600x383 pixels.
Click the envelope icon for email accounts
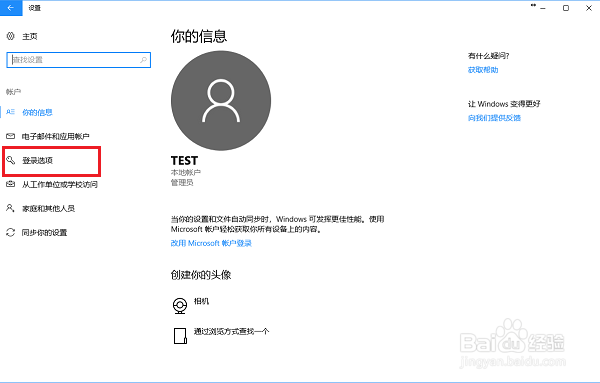tap(11, 136)
